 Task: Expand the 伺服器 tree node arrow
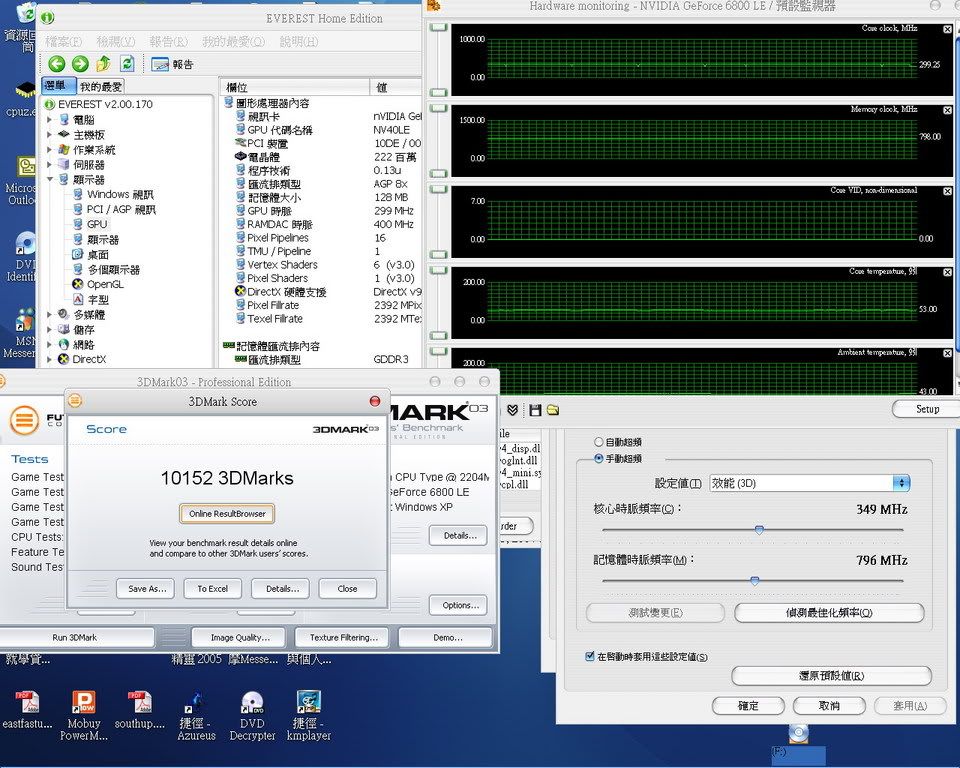pyautogui.click(x=50, y=164)
